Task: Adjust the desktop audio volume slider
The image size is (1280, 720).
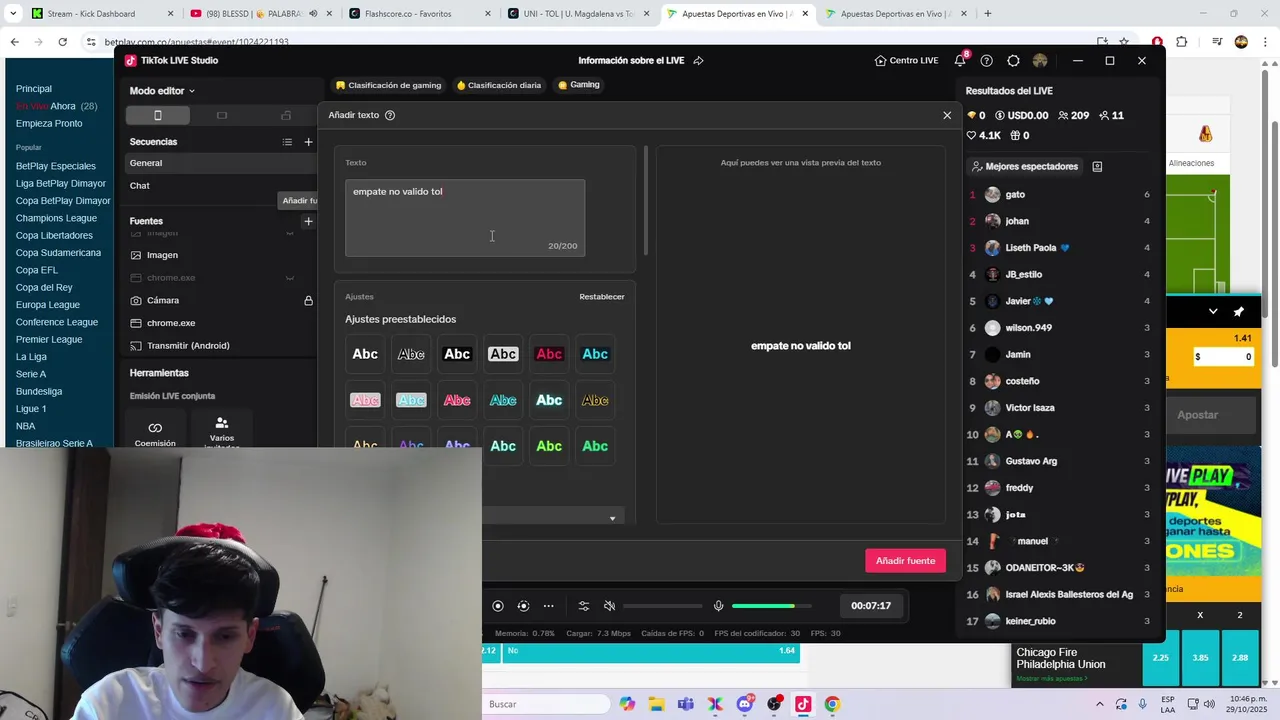Action: 663,606
